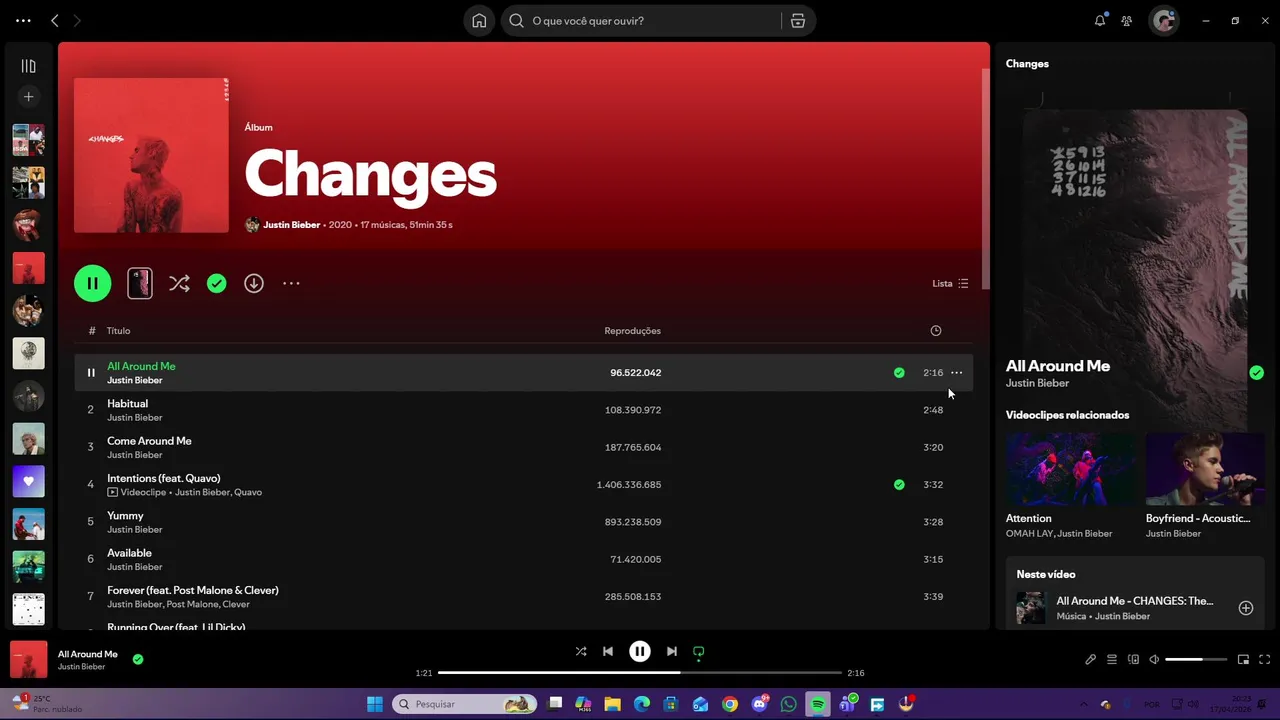Toggle saved checkmark in now-playing bar
The height and width of the screenshot is (720, 1280).
(138, 659)
